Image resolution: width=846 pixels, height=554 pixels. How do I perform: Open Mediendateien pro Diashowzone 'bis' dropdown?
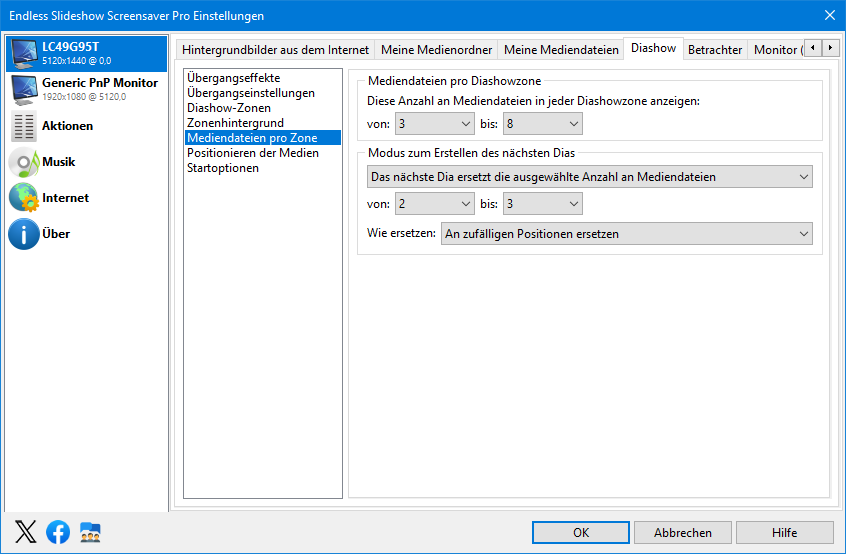click(542, 124)
